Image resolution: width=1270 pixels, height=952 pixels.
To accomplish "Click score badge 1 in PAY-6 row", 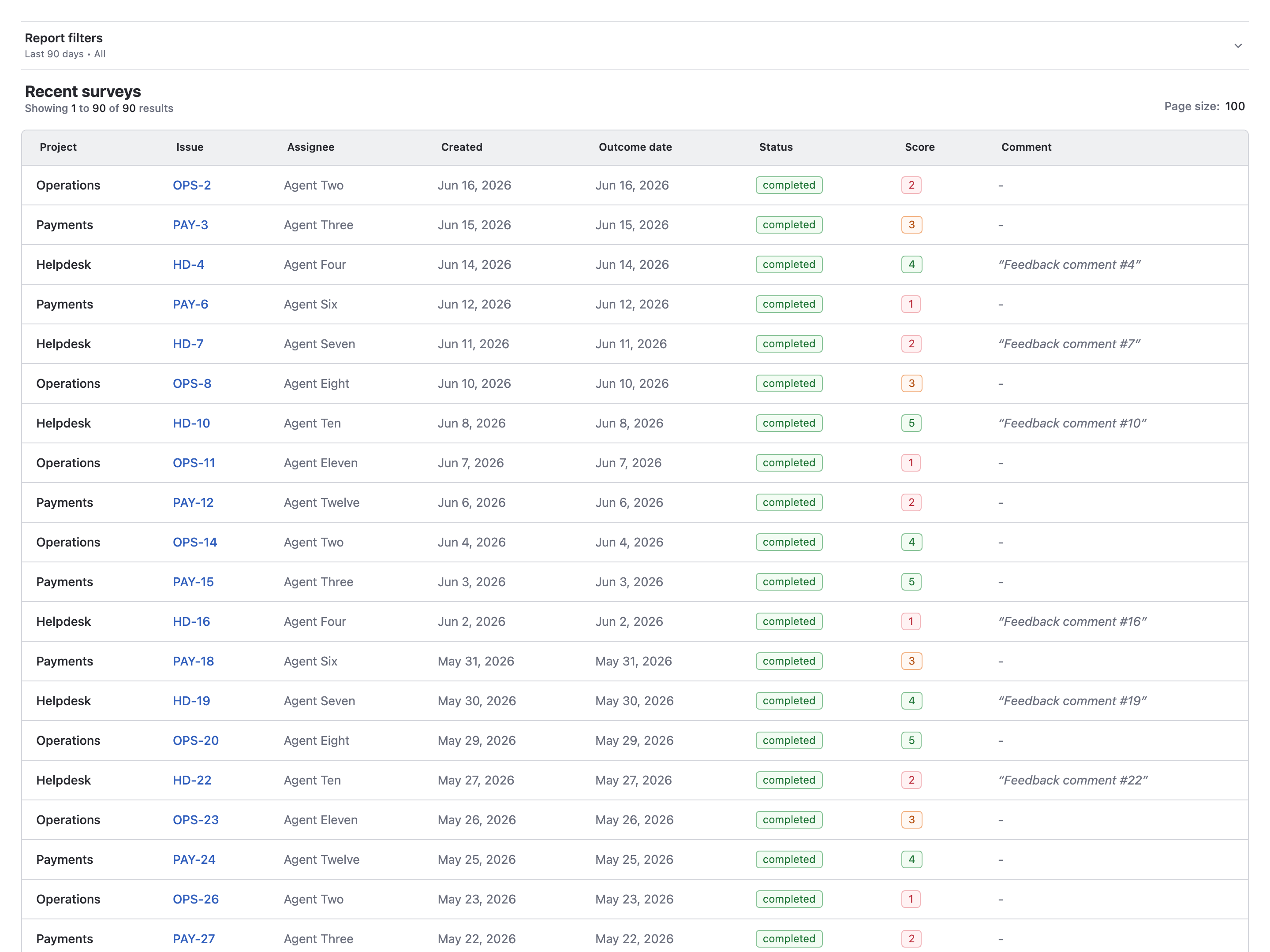I will coord(911,304).
